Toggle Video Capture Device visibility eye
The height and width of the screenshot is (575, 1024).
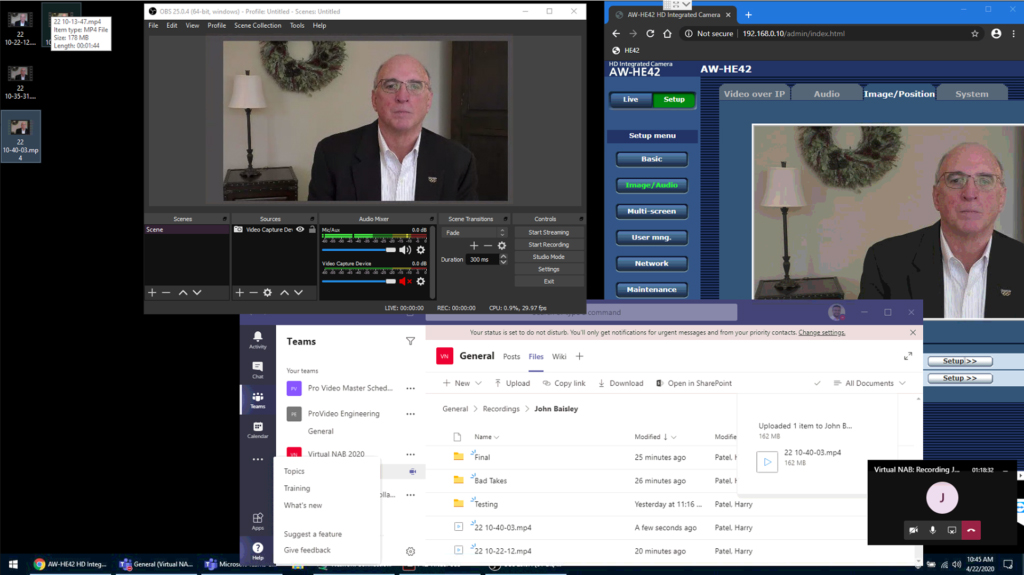click(300, 229)
